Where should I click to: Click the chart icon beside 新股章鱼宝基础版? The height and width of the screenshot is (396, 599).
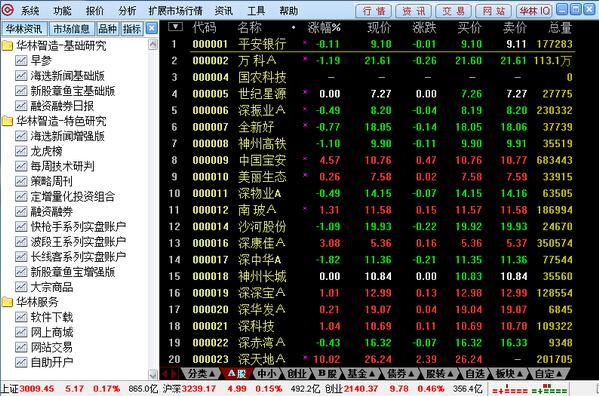[21, 91]
